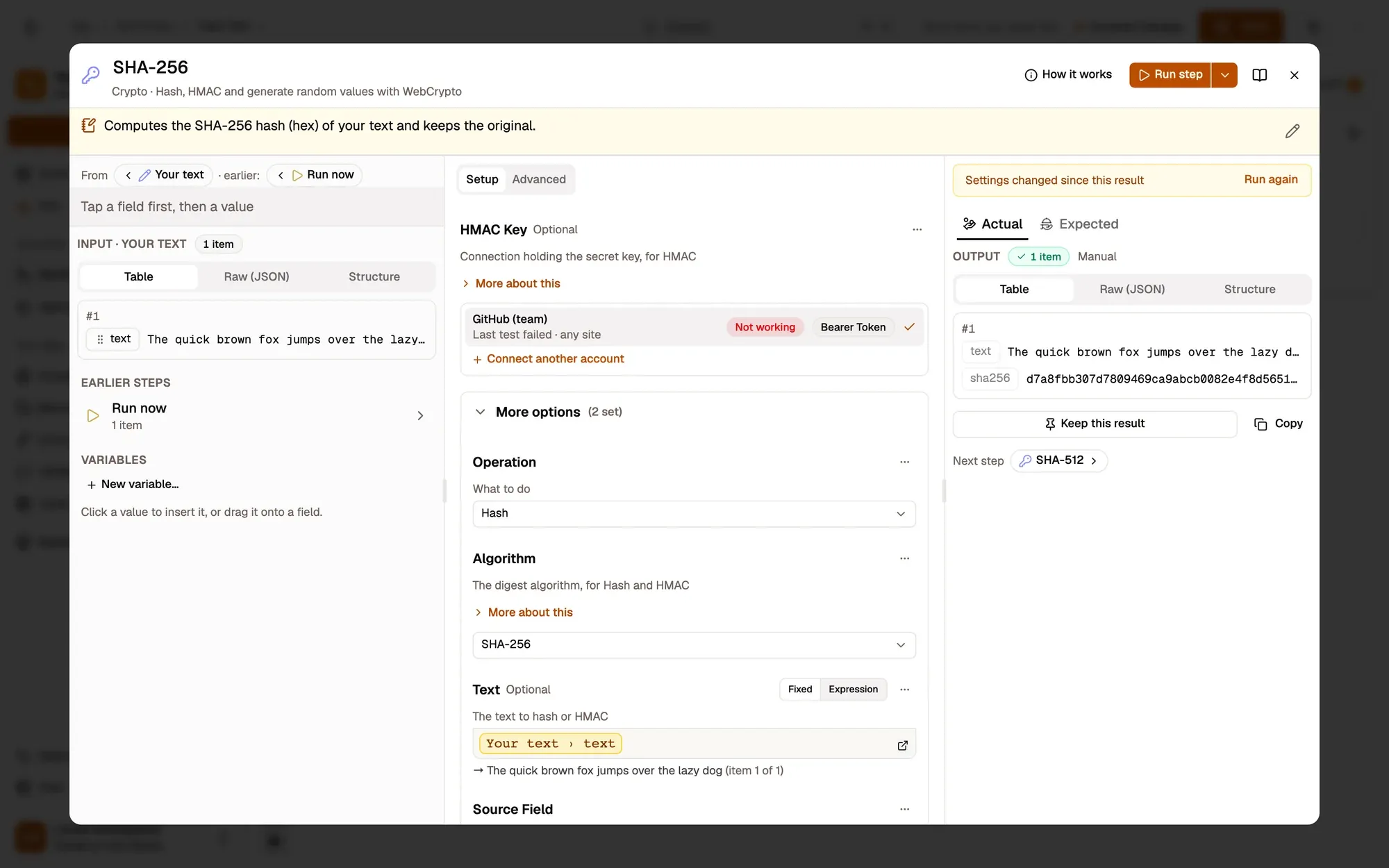The height and width of the screenshot is (868, 1389).
Task: Open Operation field ellipsis menu
Action: pyautogui.click(x=904, y=462)
